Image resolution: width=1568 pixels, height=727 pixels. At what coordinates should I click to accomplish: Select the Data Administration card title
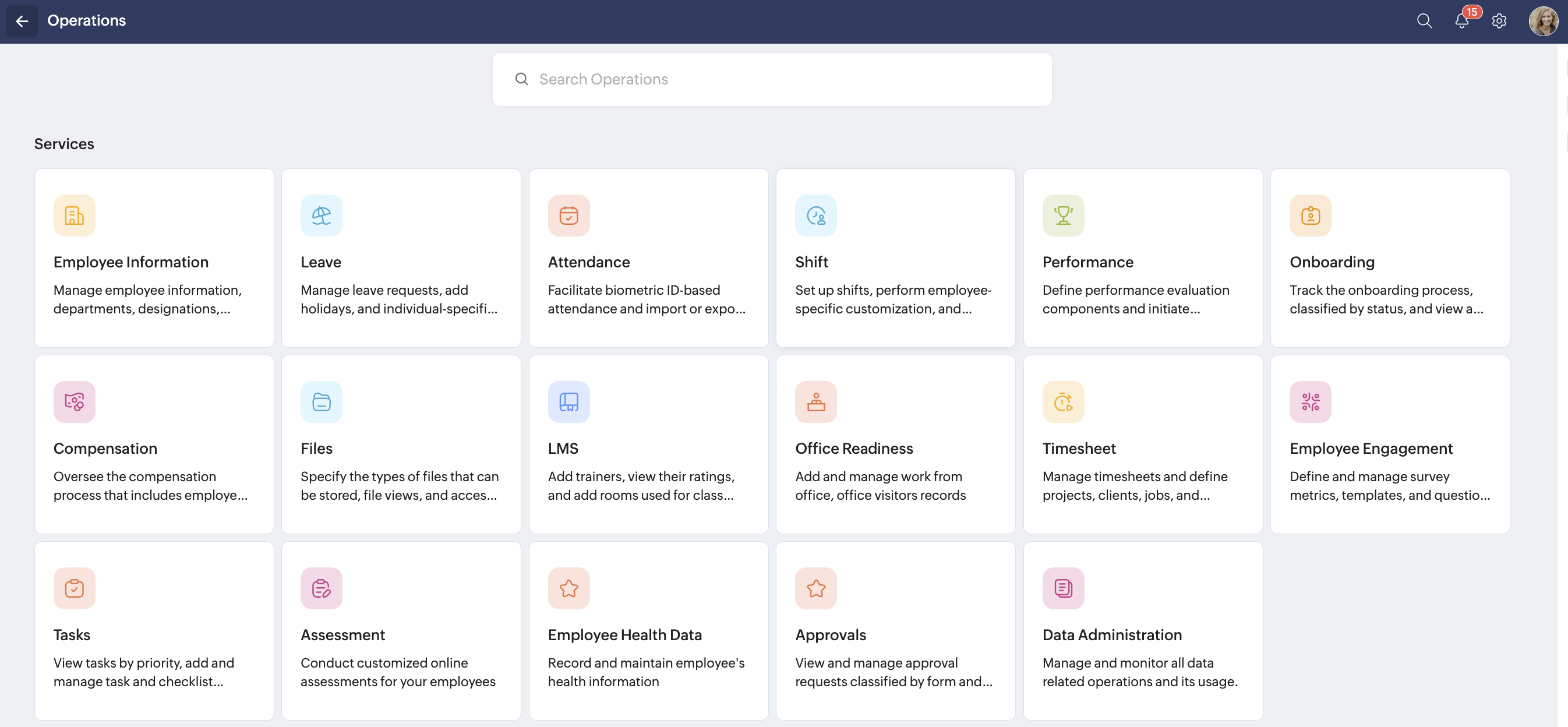pos(1111,634)
